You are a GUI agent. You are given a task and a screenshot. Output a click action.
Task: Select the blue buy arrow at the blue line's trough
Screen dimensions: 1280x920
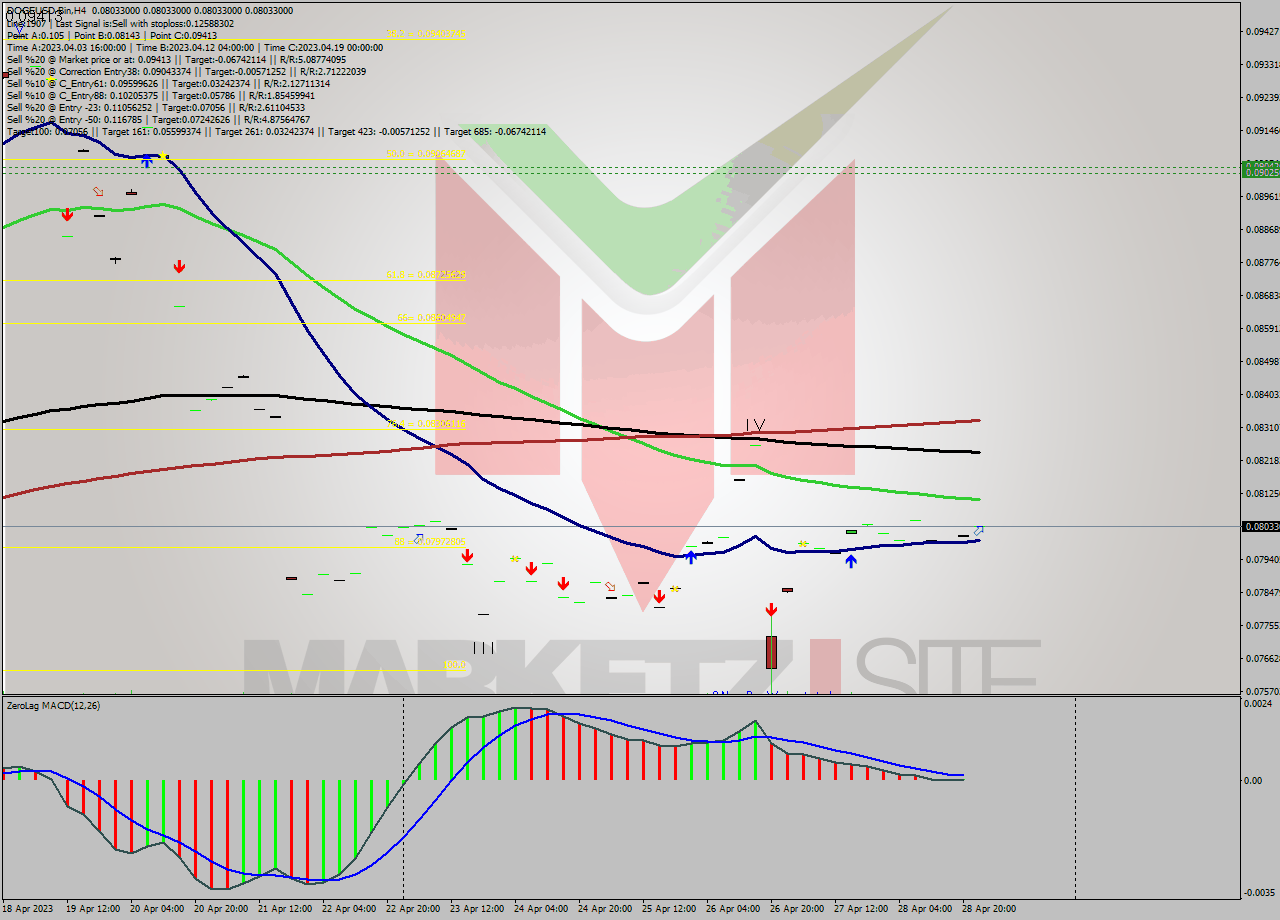(690, 557)
